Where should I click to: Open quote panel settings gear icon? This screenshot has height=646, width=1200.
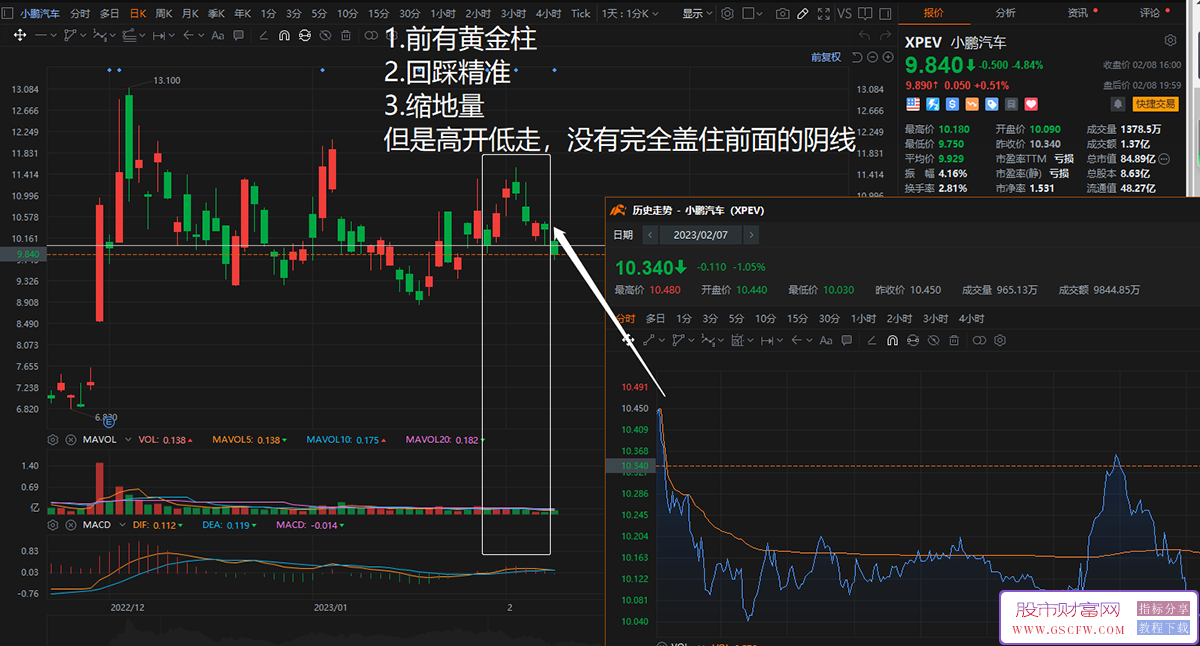click(x=1171, y=40)
